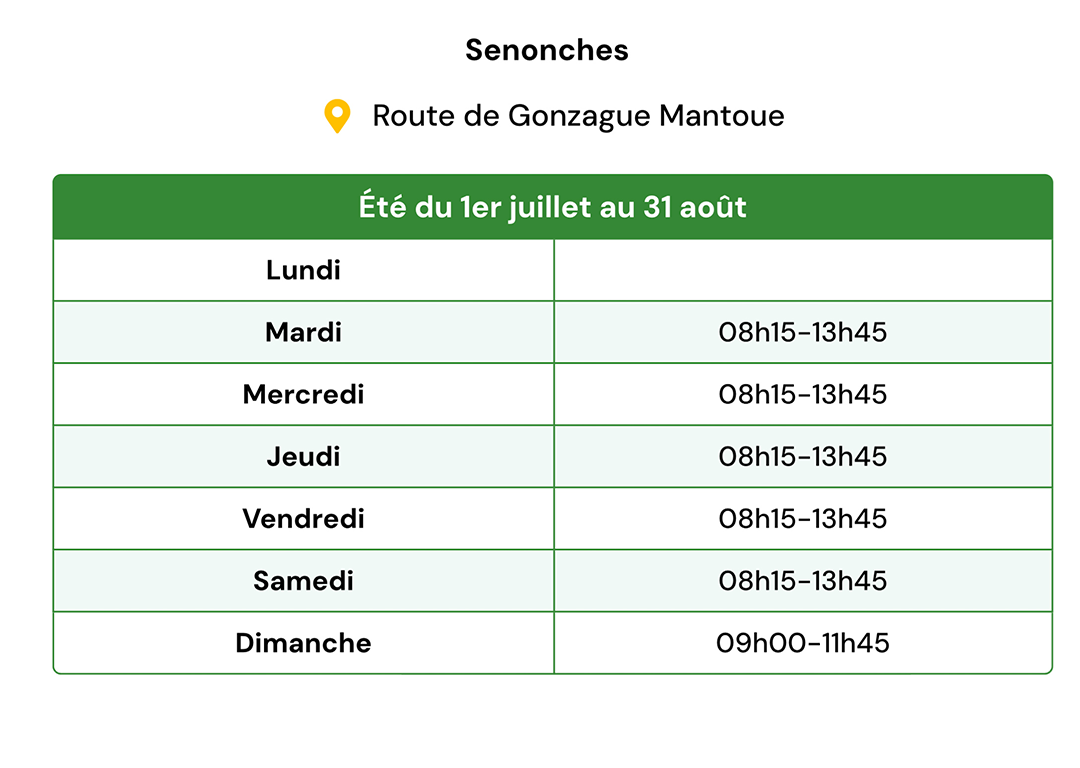Select the Mercredi day cell
The height and width of the screenshot is (768, 1080).
click(304, 394)
